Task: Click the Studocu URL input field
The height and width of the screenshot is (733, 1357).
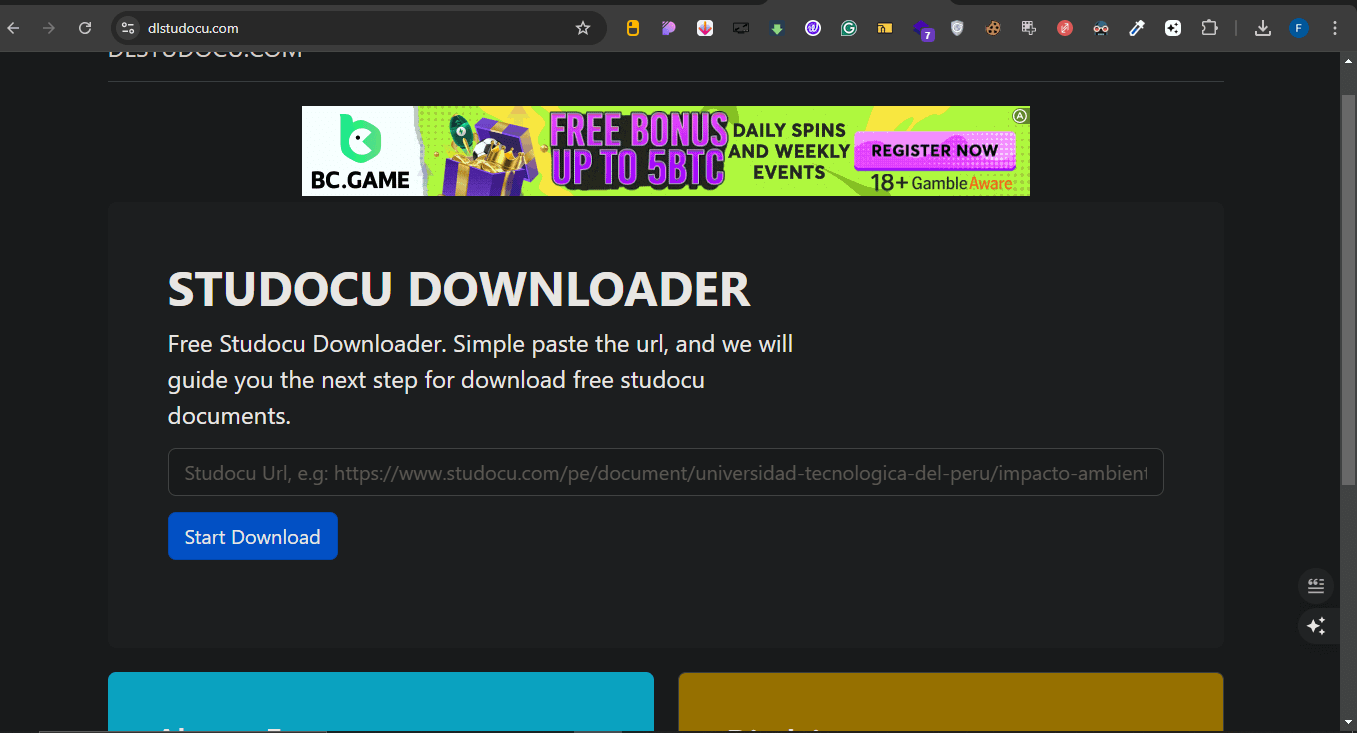Action: (665, 472)
